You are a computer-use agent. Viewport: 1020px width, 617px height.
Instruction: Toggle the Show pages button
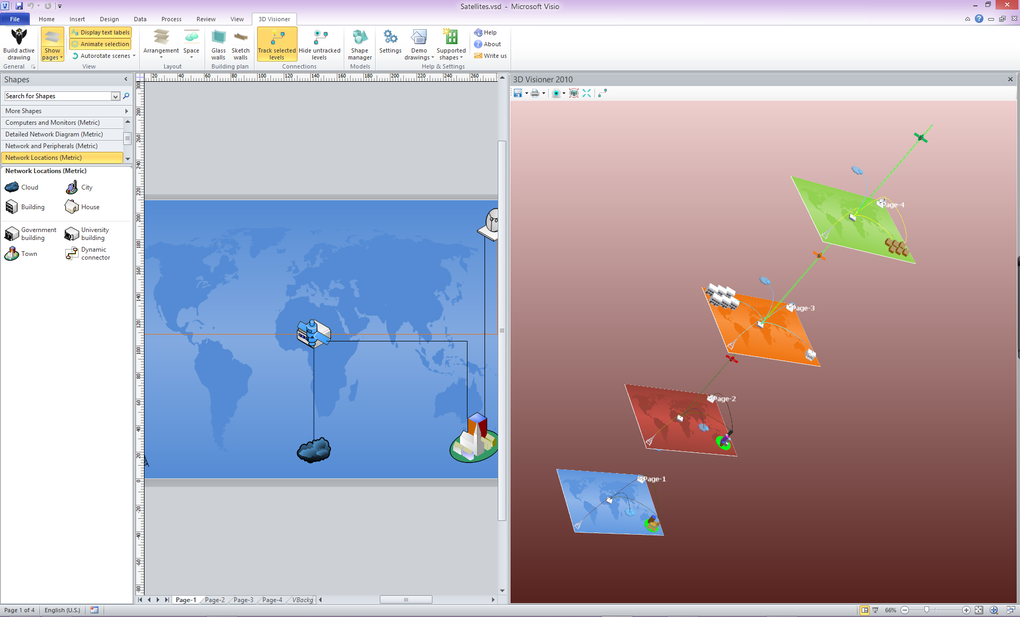52,44
